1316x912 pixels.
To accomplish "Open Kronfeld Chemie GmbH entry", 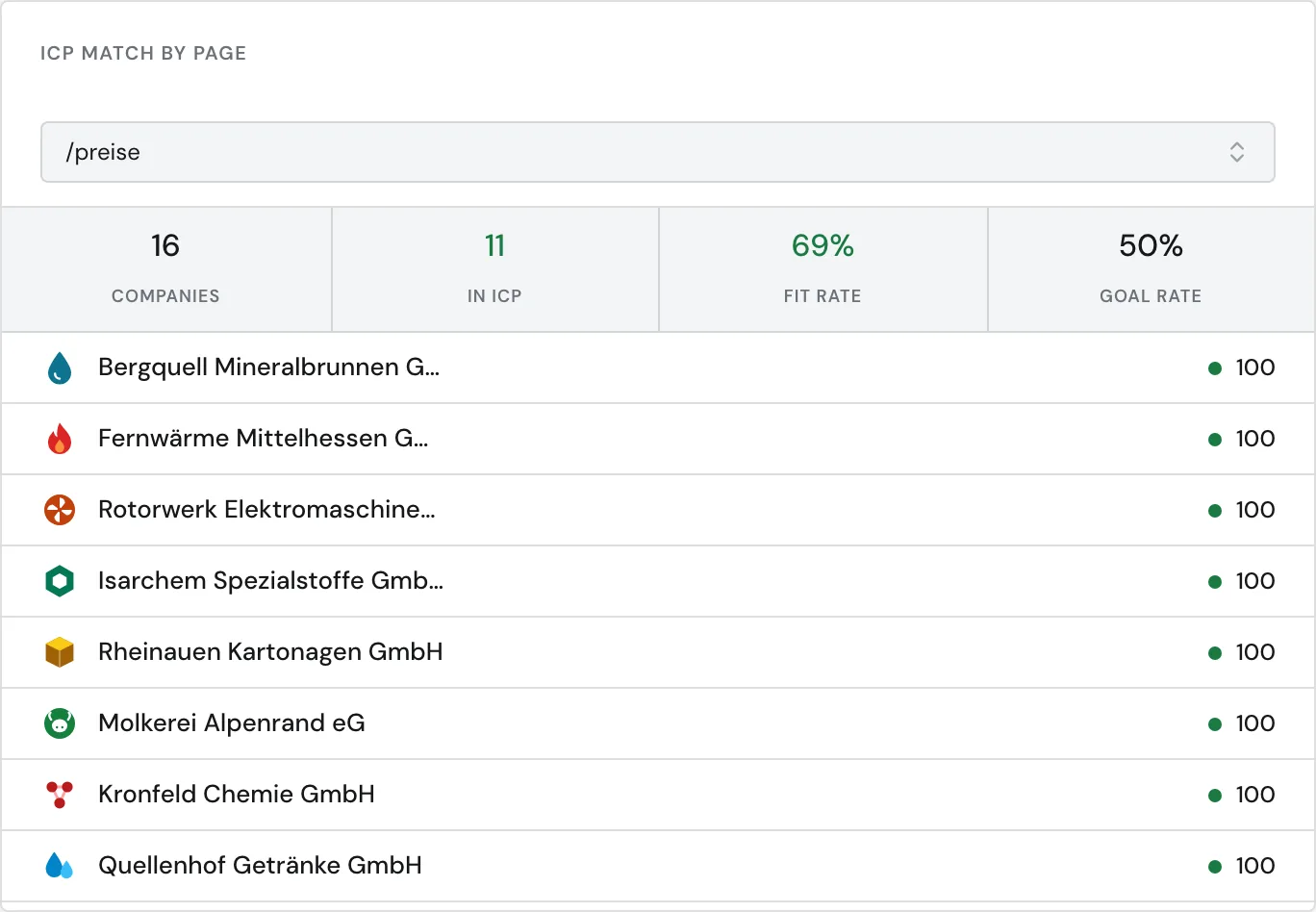I will [658, 795].
